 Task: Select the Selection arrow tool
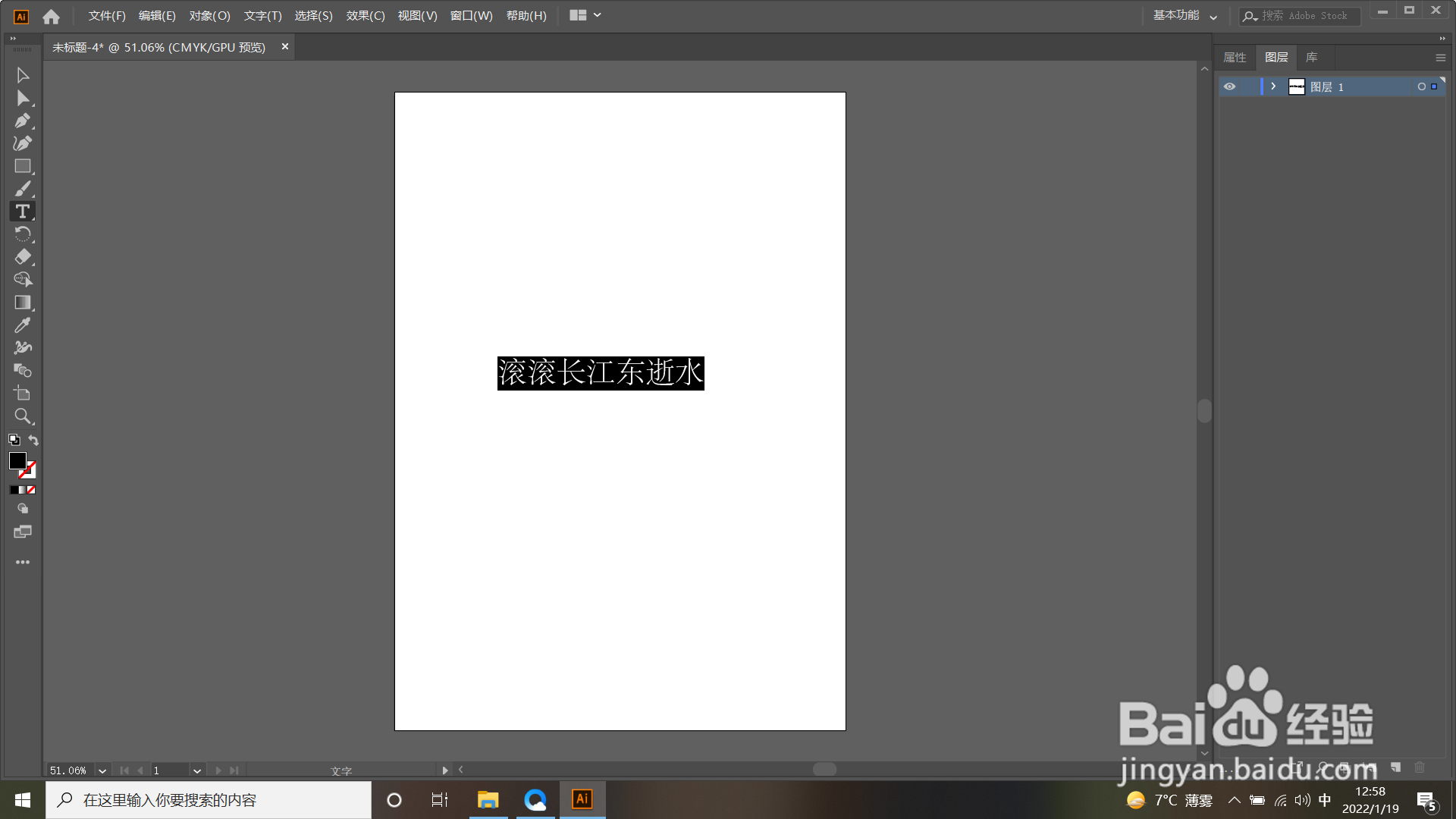click(x=23, y=75)
